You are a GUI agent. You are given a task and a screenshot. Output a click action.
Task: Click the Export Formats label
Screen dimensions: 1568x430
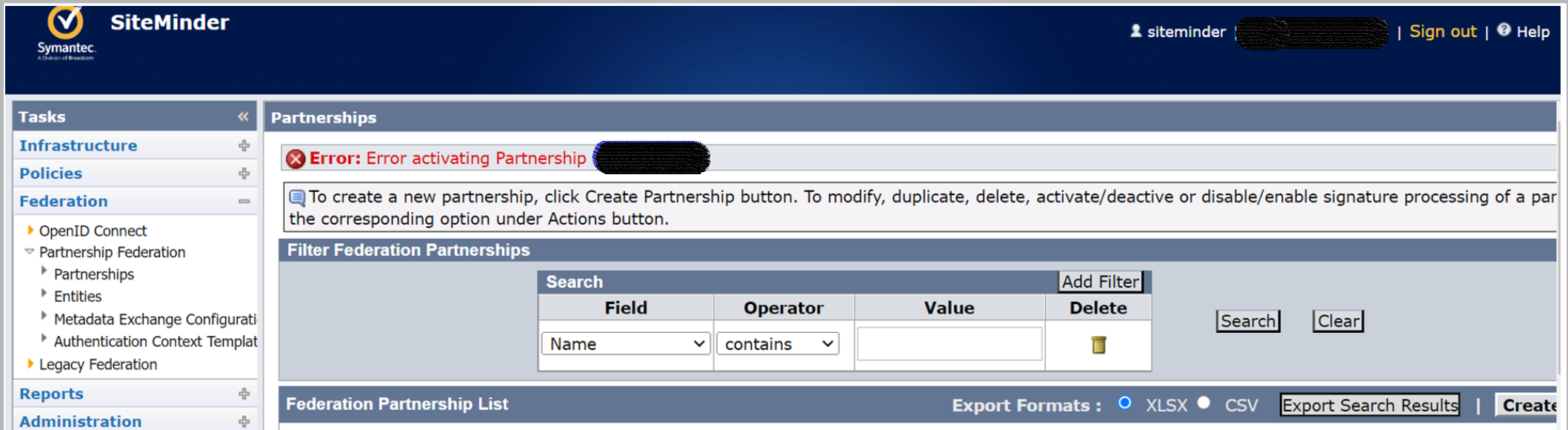[1027, 406]
